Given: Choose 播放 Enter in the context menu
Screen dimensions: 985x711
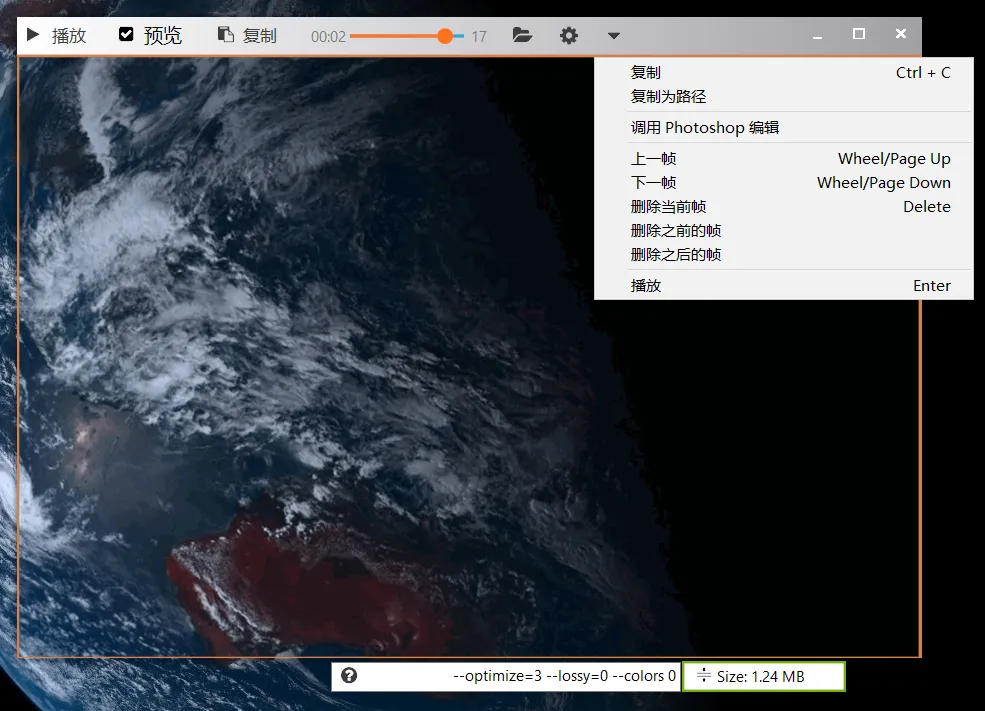Looking at the screenshot, I should [x=784, y=286].
